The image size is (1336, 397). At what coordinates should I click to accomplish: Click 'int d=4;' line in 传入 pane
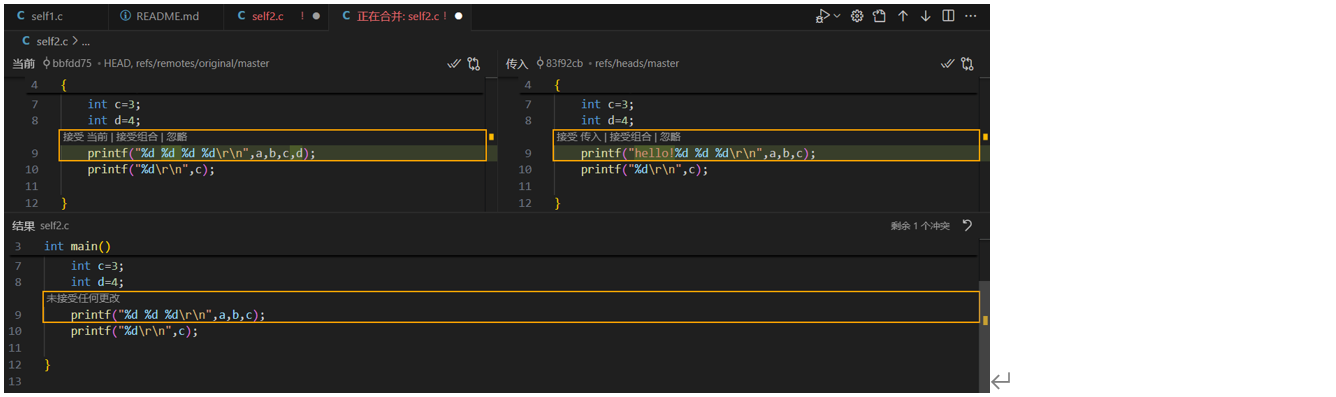pos(607,120)
